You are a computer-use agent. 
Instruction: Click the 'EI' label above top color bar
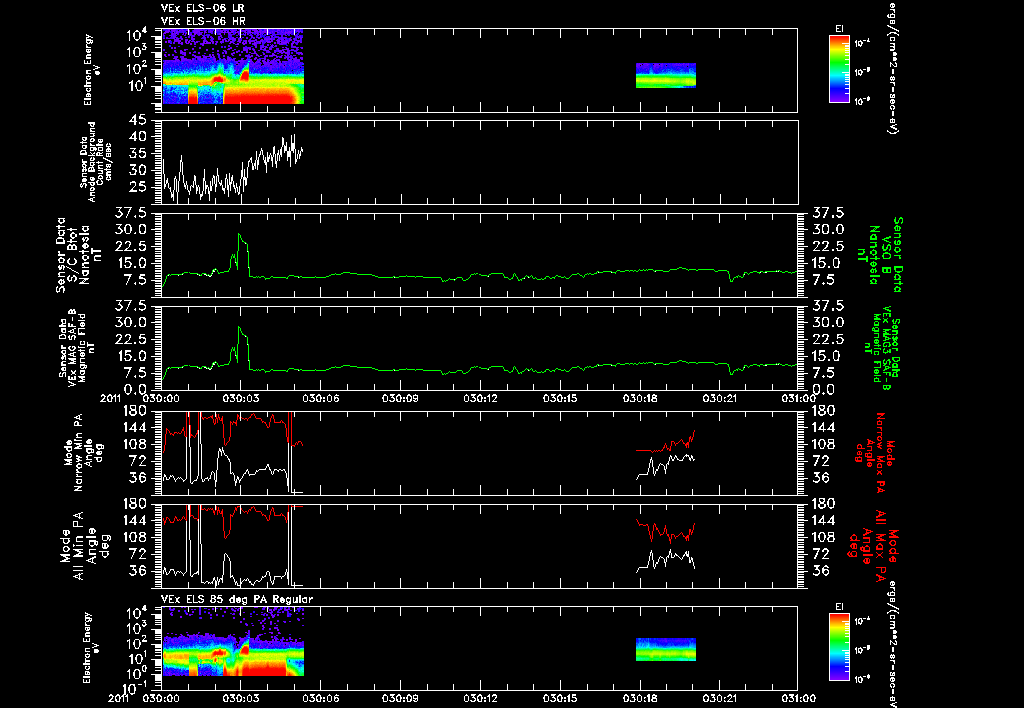coord(839,29)
